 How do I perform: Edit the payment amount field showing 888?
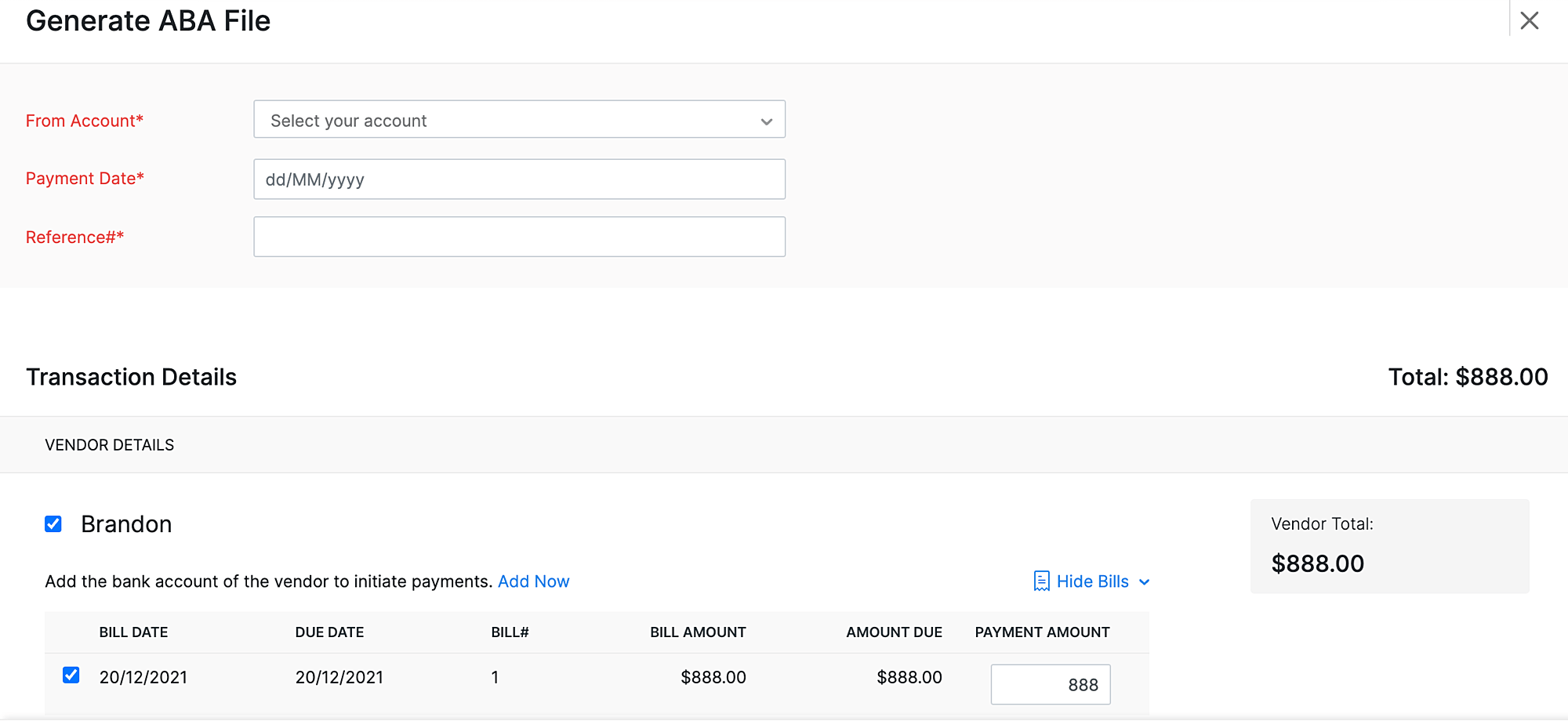pyautogui.click(x=1050, y=684)
